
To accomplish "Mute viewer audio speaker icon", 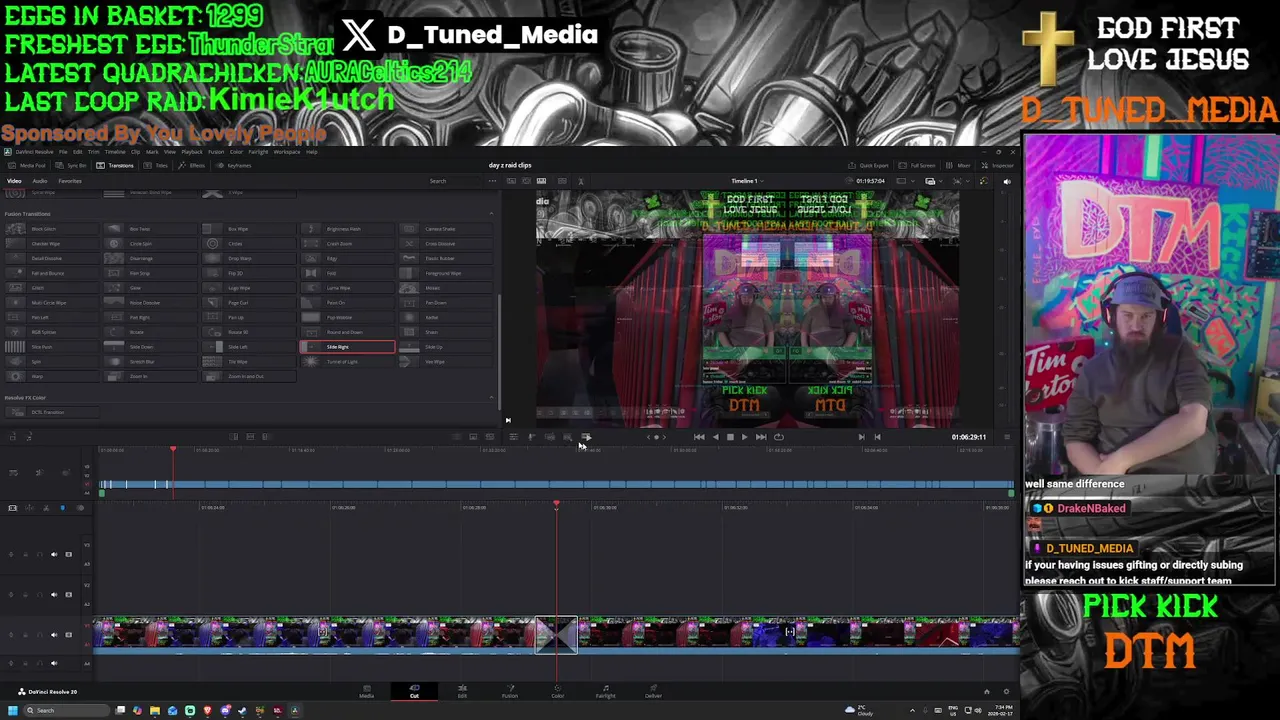I will click(1007, 181).
